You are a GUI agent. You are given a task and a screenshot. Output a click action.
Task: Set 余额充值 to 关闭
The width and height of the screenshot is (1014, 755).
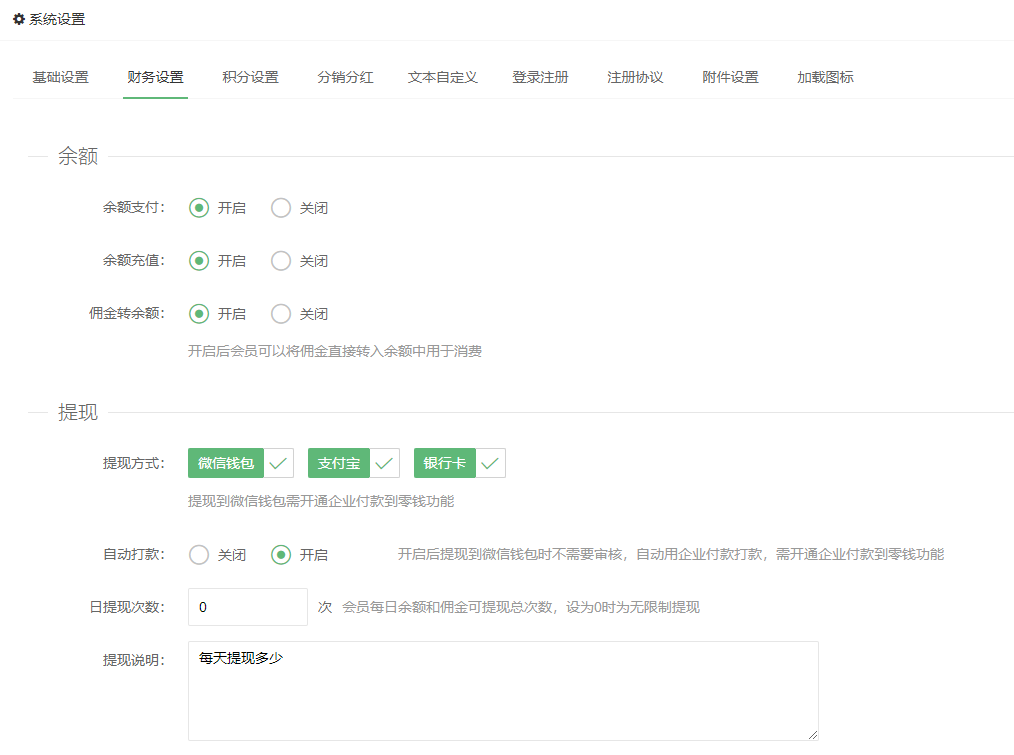(282, 261)
